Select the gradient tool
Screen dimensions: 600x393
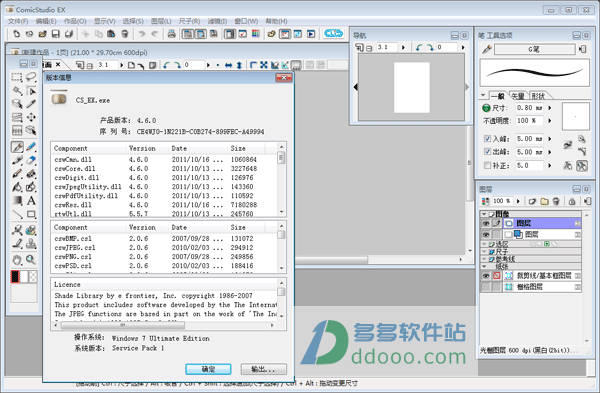(17, 201)
